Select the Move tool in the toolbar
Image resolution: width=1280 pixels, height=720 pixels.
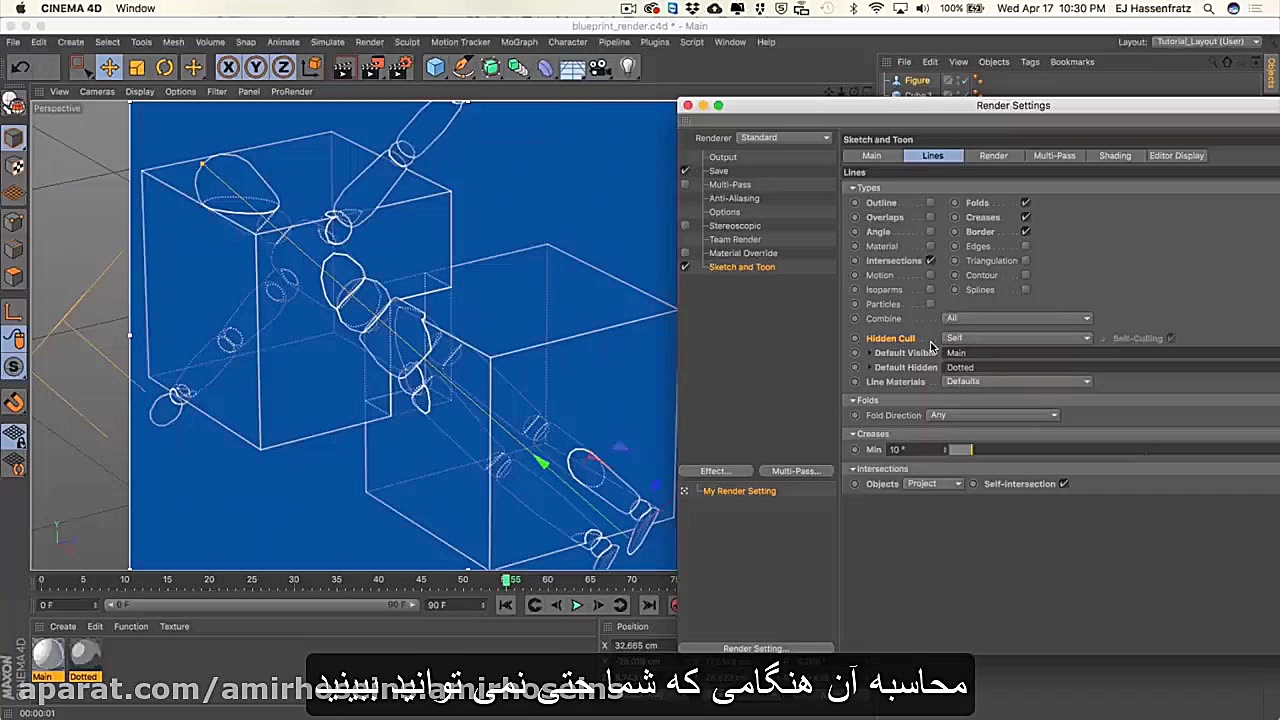click(110, 67)
